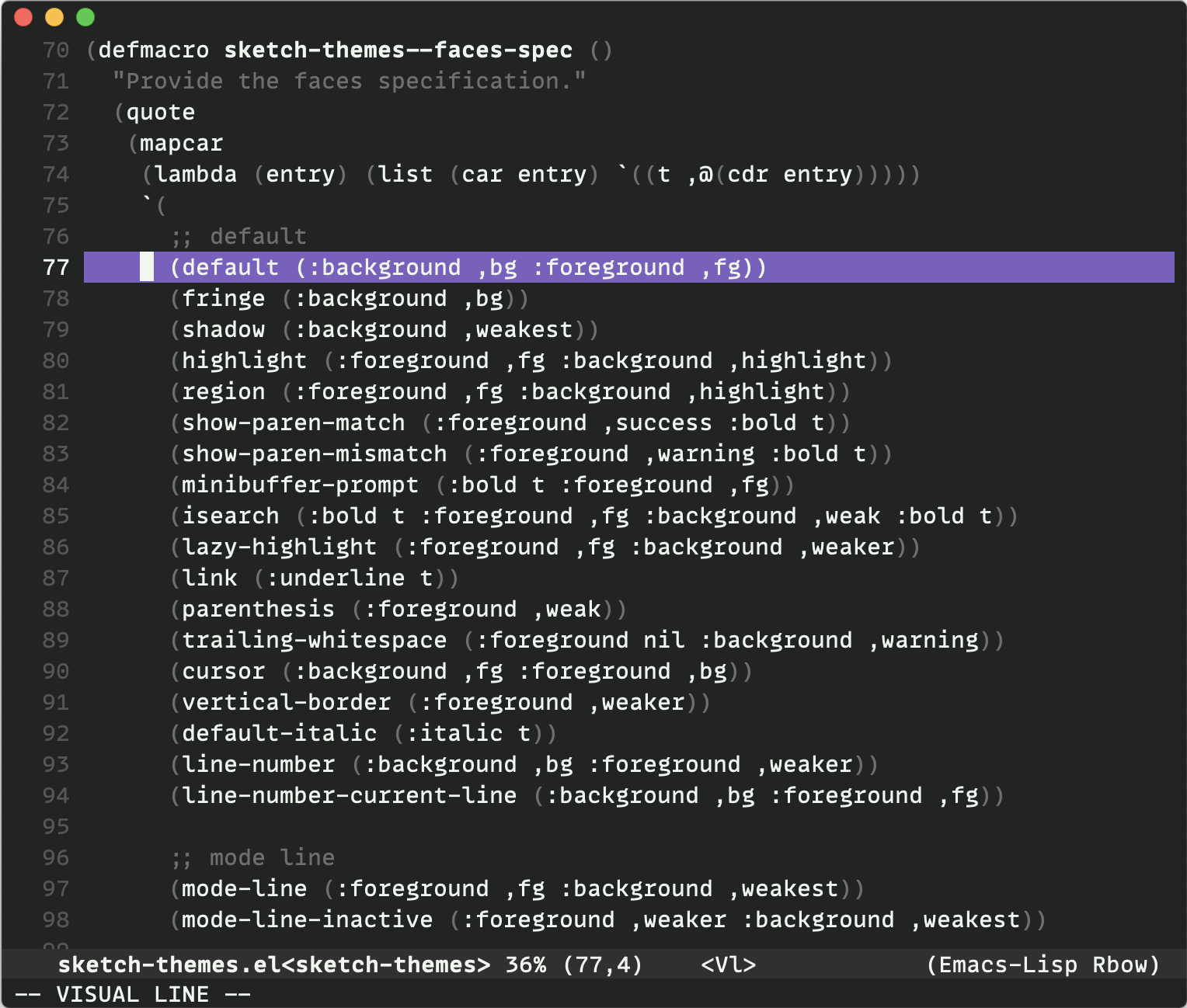Click the lazy-highlight face name
This screenshot has width=1187, height=1008.
pyautogui.click(x=280, y=547)
